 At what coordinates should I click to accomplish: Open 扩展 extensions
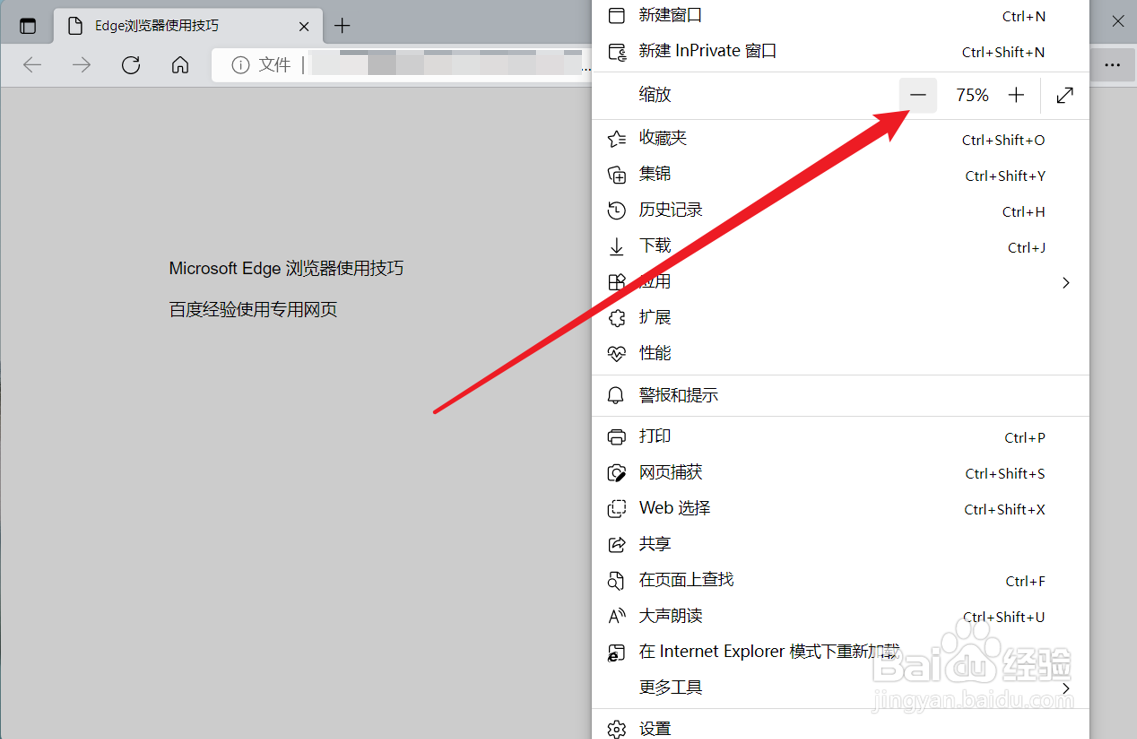click(x=840, y=318)
